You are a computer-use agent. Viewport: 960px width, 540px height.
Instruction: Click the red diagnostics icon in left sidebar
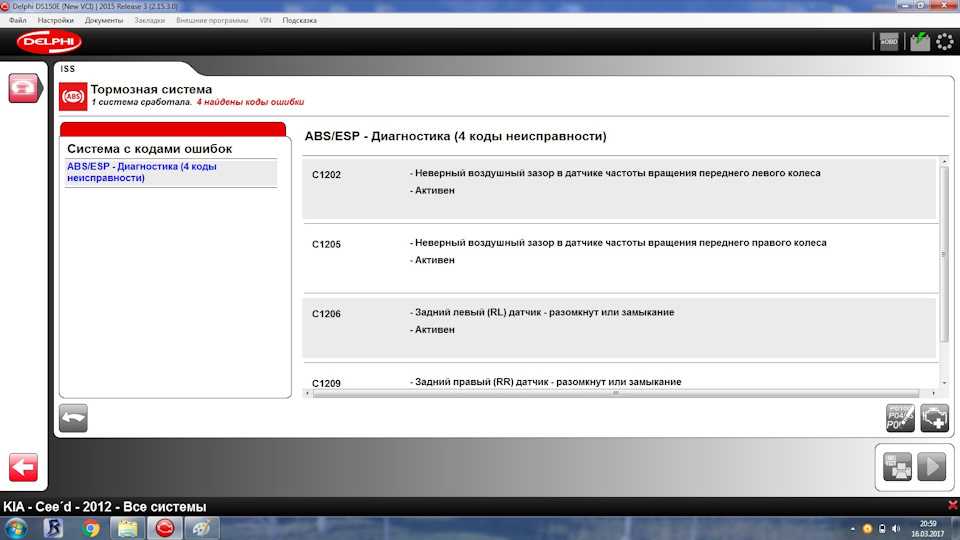[22, 88]
